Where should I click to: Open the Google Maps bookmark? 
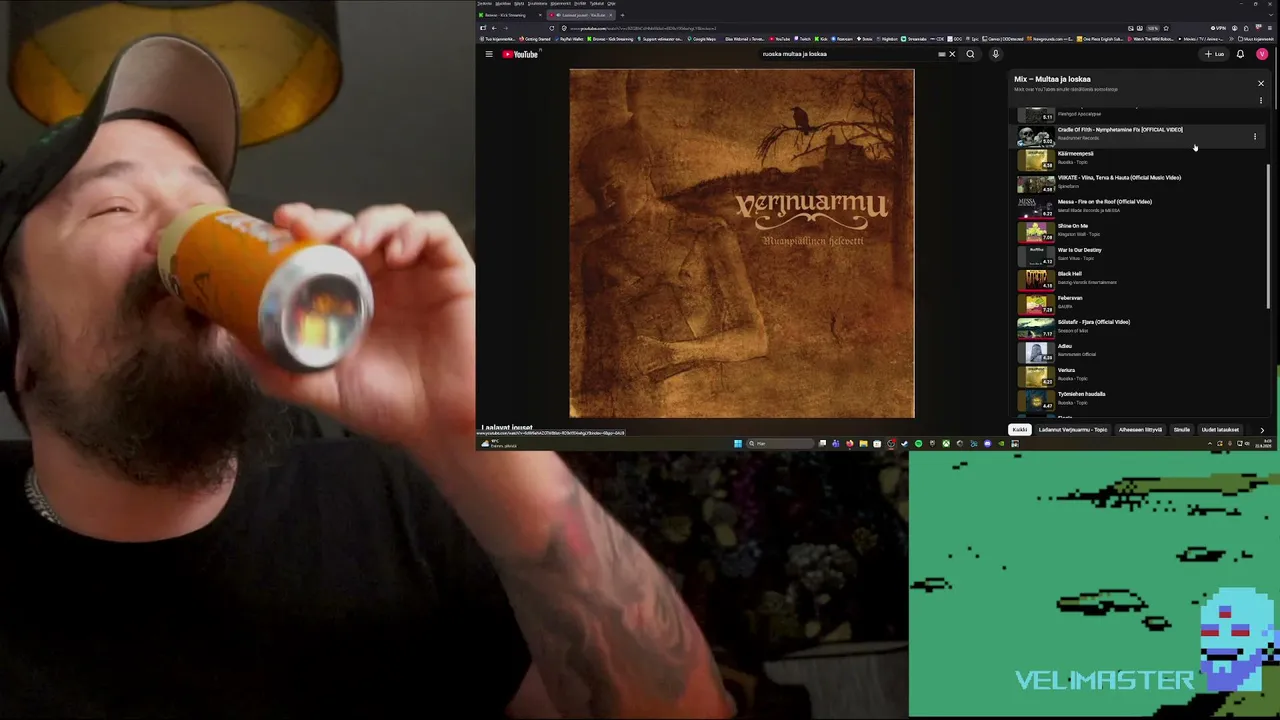tap(702, 39)
